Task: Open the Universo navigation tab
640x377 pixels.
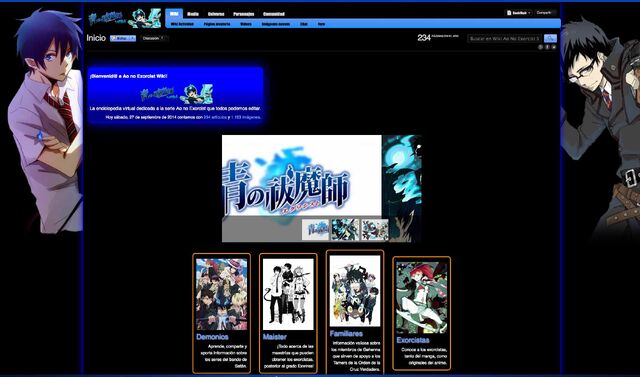Action: tap(216, 14)
